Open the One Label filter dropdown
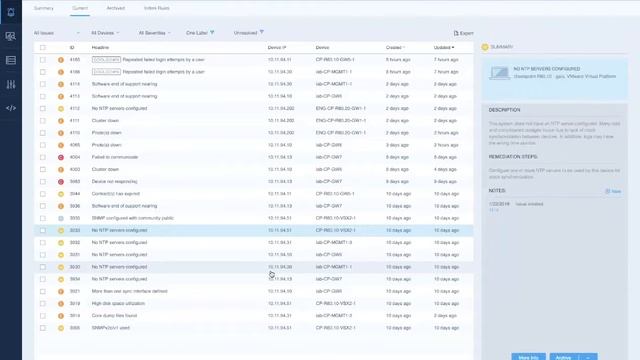The height and width of the screenshot is (360, 640). tap(200, 33)
